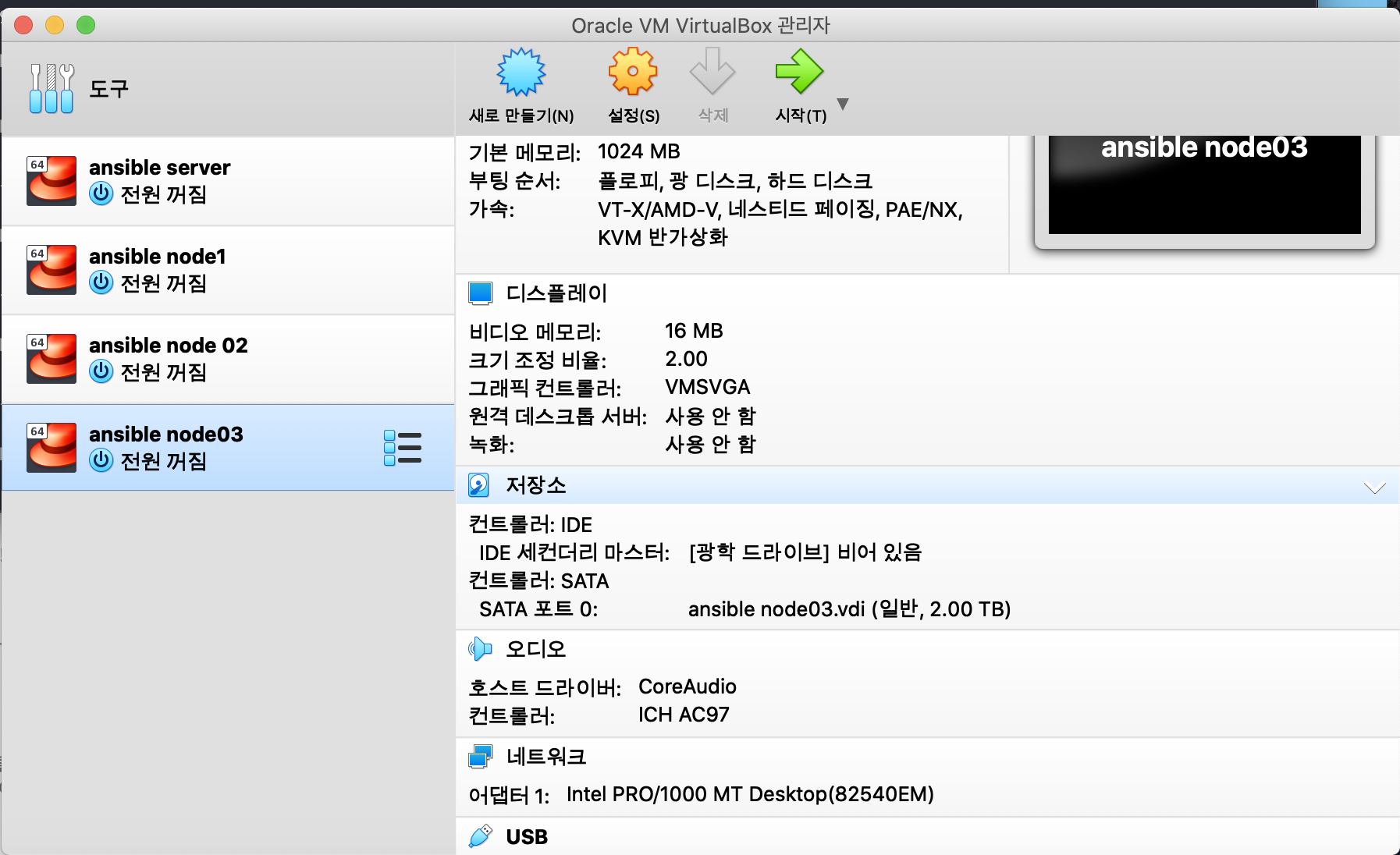Maximize window using the green button
The width and height of the screenshot is (1400, 855).
point(86,25)
